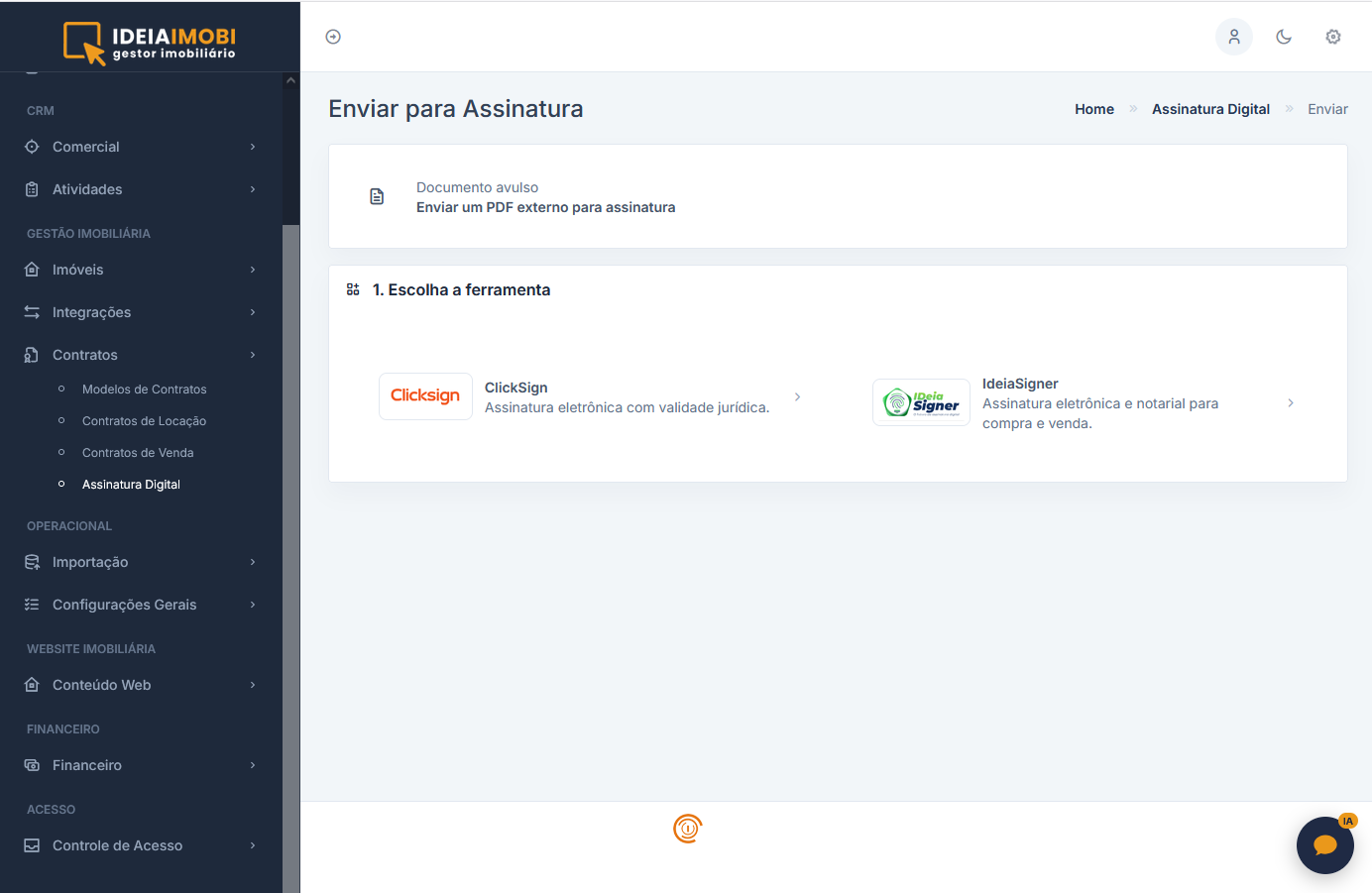Screen dimensions: 1372x893
Task: Click the Integrações arrows icon
Action: click(32, 312)
